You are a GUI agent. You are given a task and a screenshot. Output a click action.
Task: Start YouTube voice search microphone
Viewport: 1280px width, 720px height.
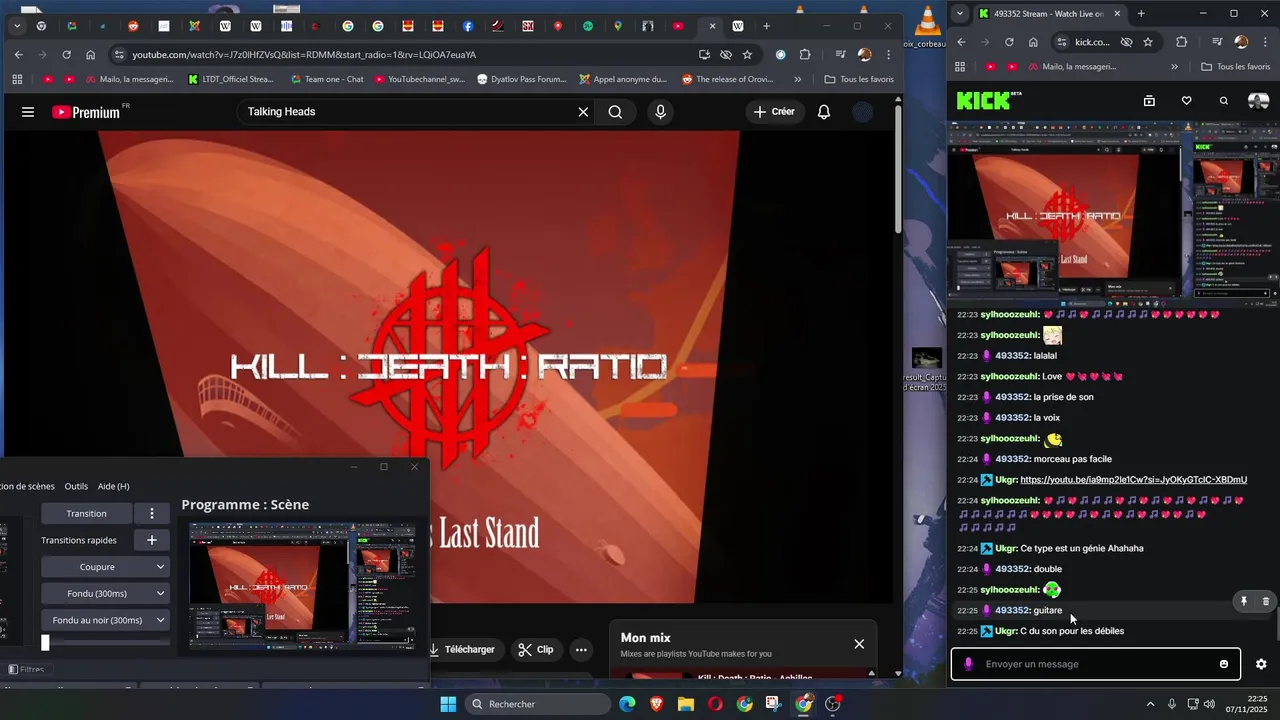click(x=660, y=112)
